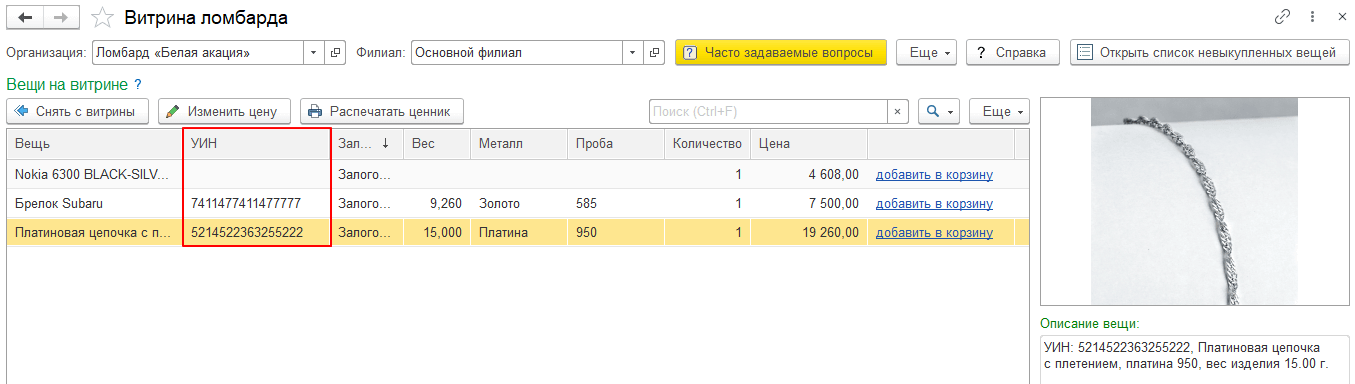Select the Nokia 6300 BLACK-SILV... row
1355x384 pixels.
(518, 174)
